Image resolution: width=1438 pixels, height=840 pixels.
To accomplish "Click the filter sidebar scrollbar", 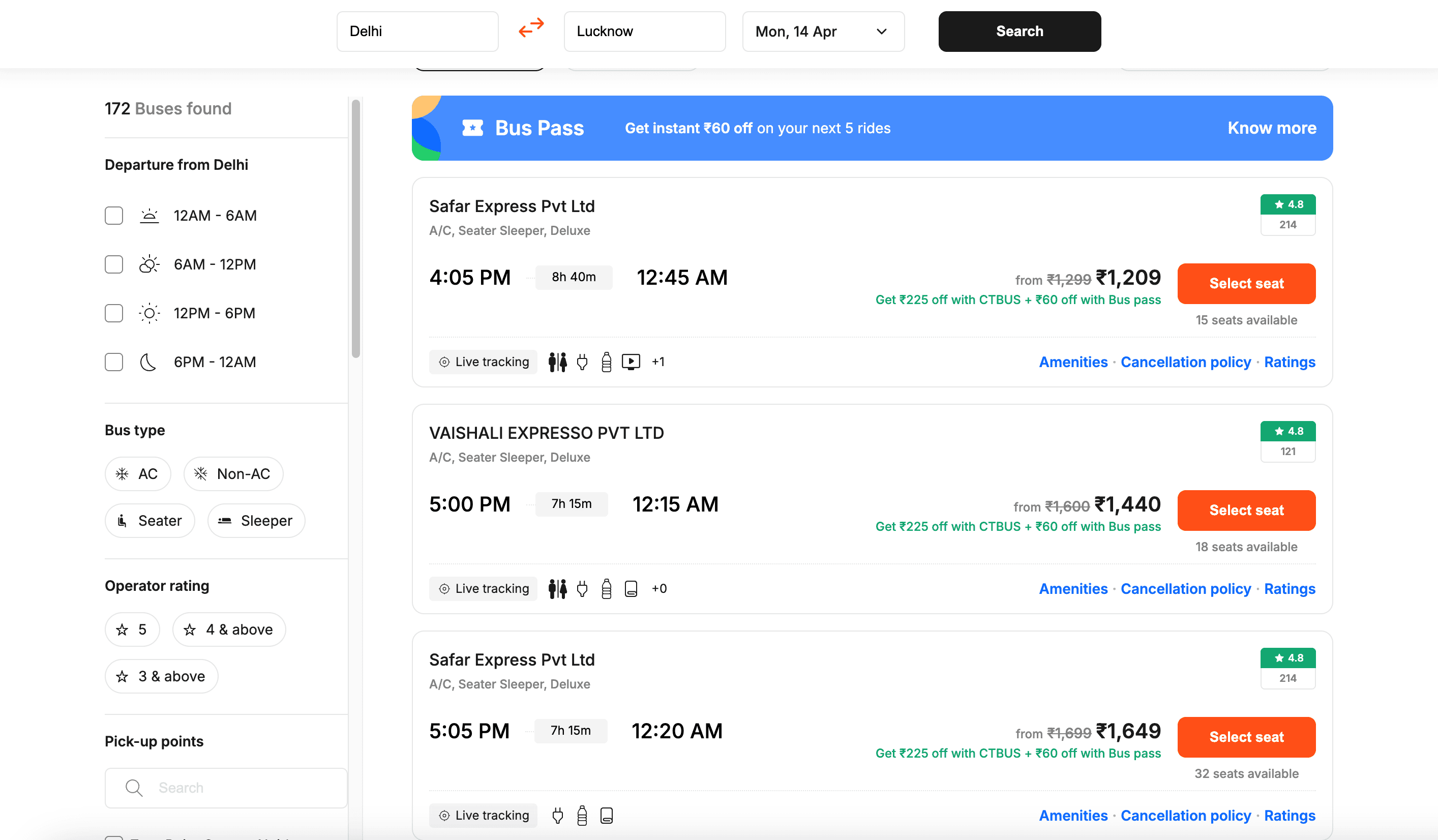I will coord(355,228).
